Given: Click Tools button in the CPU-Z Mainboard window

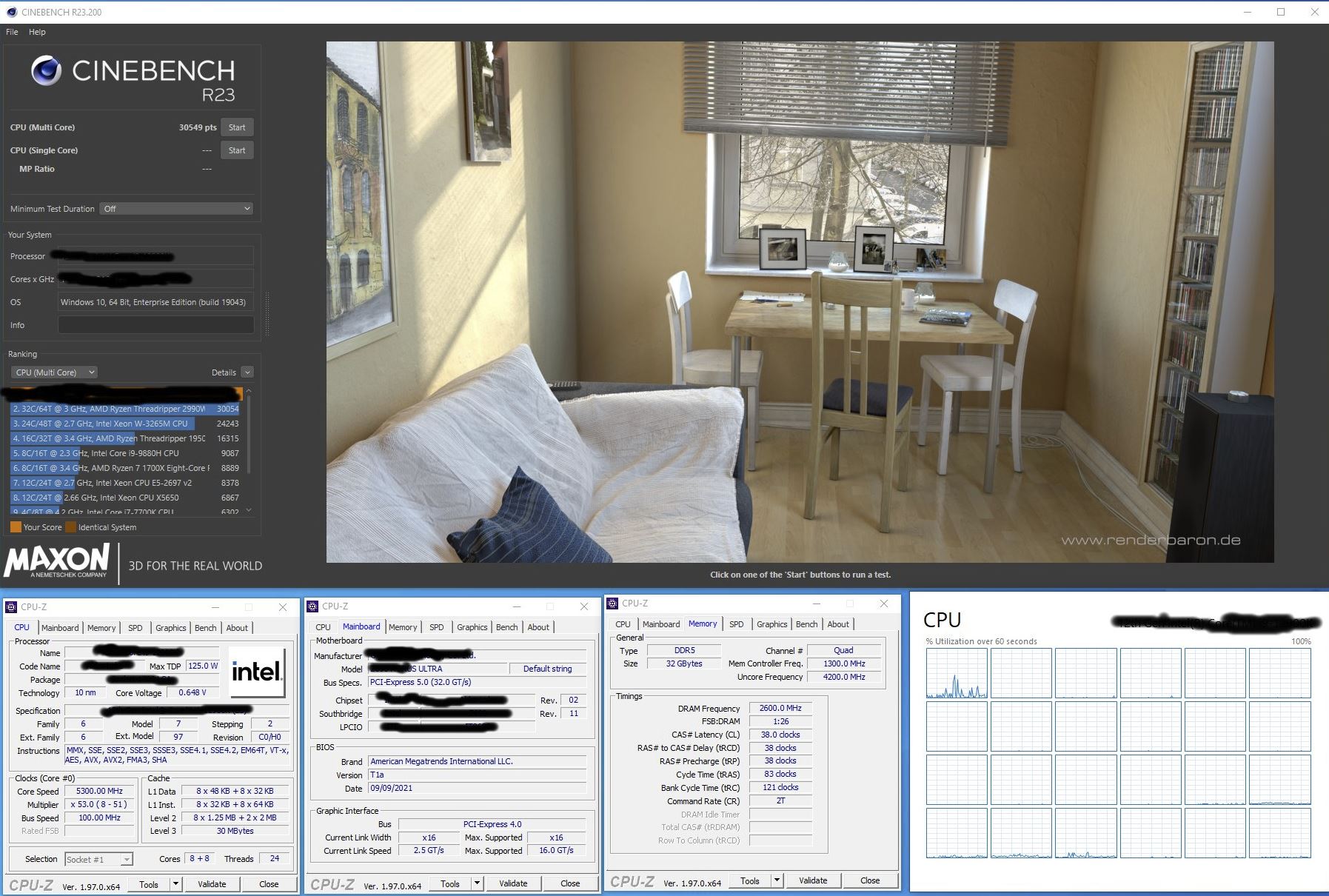Looking at the screenshot, I should click(450, 883).
